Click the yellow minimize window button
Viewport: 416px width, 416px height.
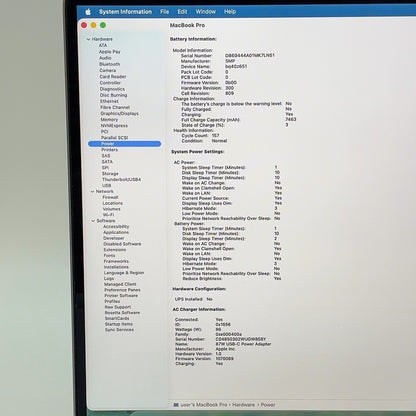point(94,25)
